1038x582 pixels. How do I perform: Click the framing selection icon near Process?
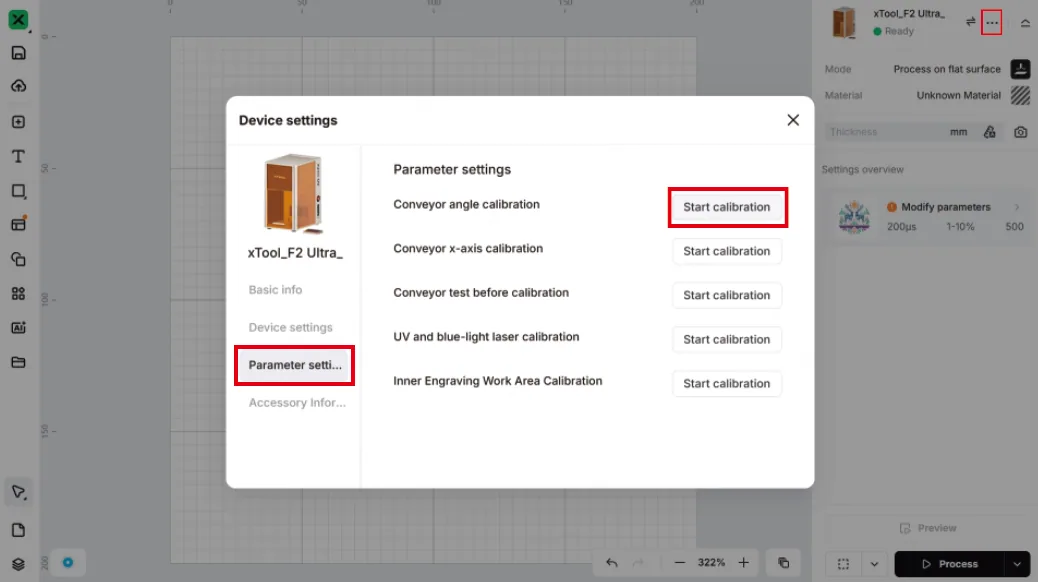(x=843, y=564)
